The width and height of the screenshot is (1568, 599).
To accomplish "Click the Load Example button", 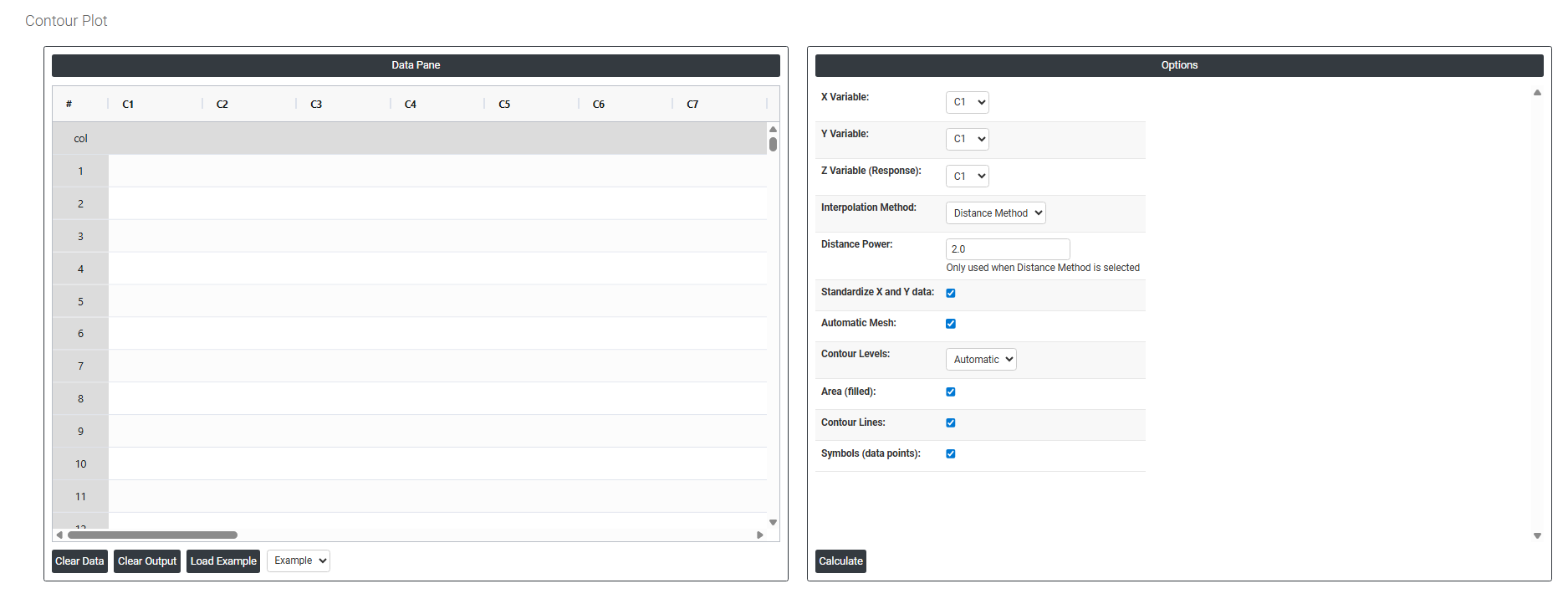I will click(223, 561).
